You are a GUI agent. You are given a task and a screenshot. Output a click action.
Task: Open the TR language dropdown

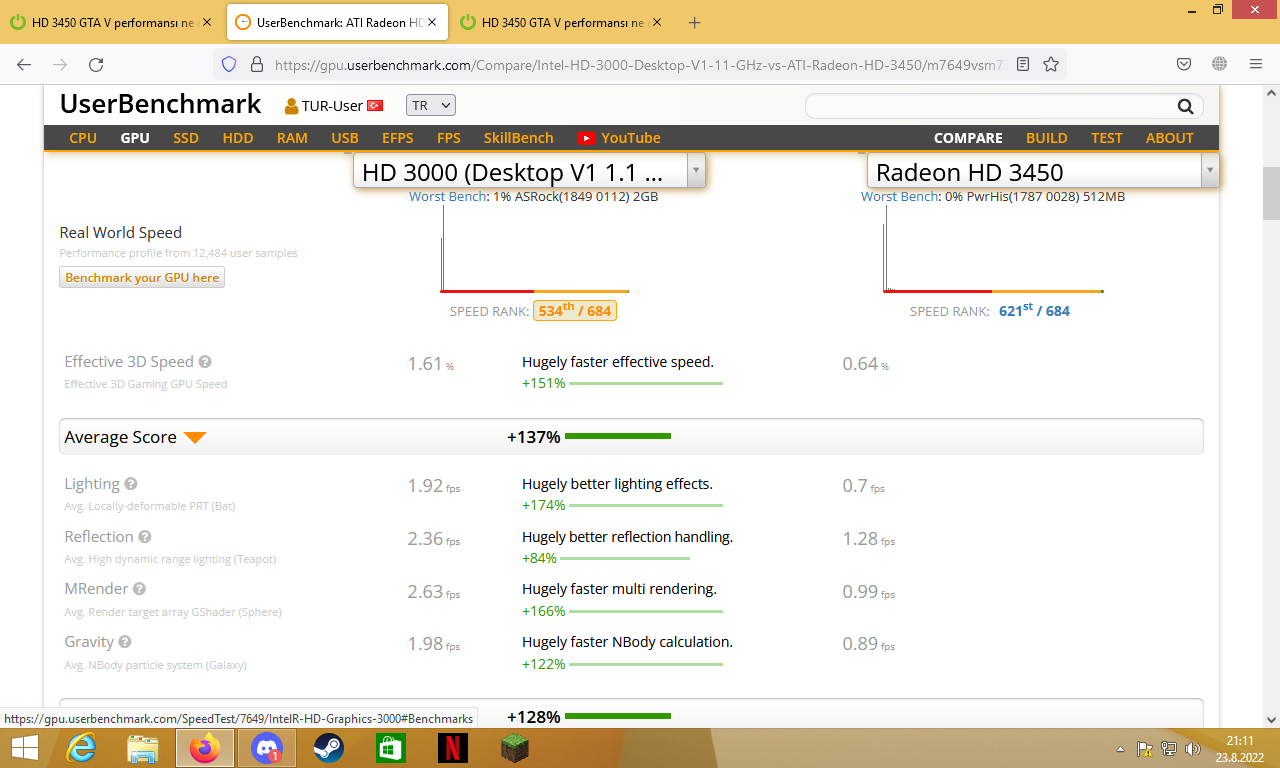click(431, 105)
